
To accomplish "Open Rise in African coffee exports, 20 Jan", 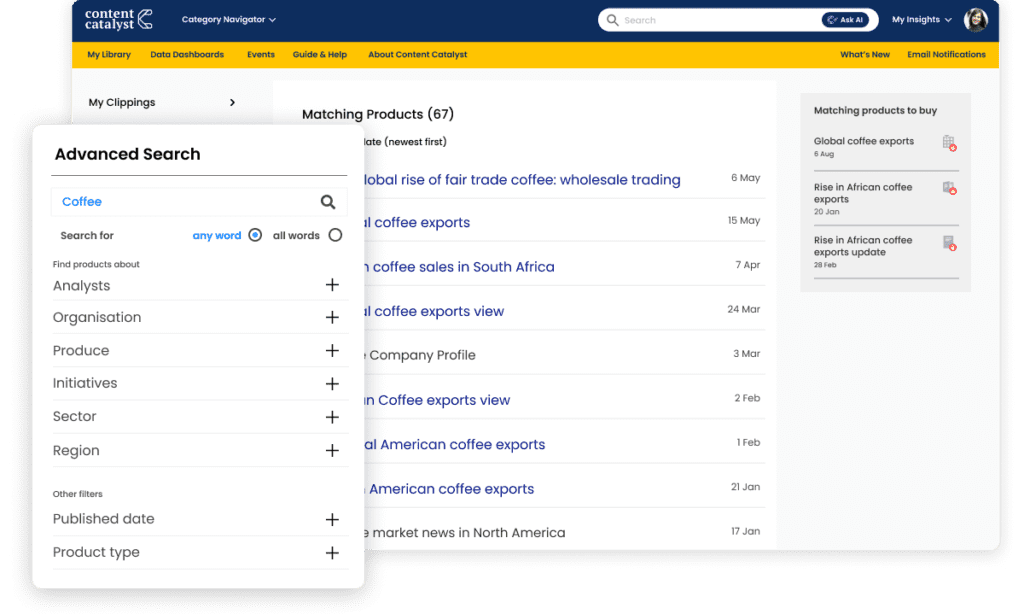I will click(863, 193).
